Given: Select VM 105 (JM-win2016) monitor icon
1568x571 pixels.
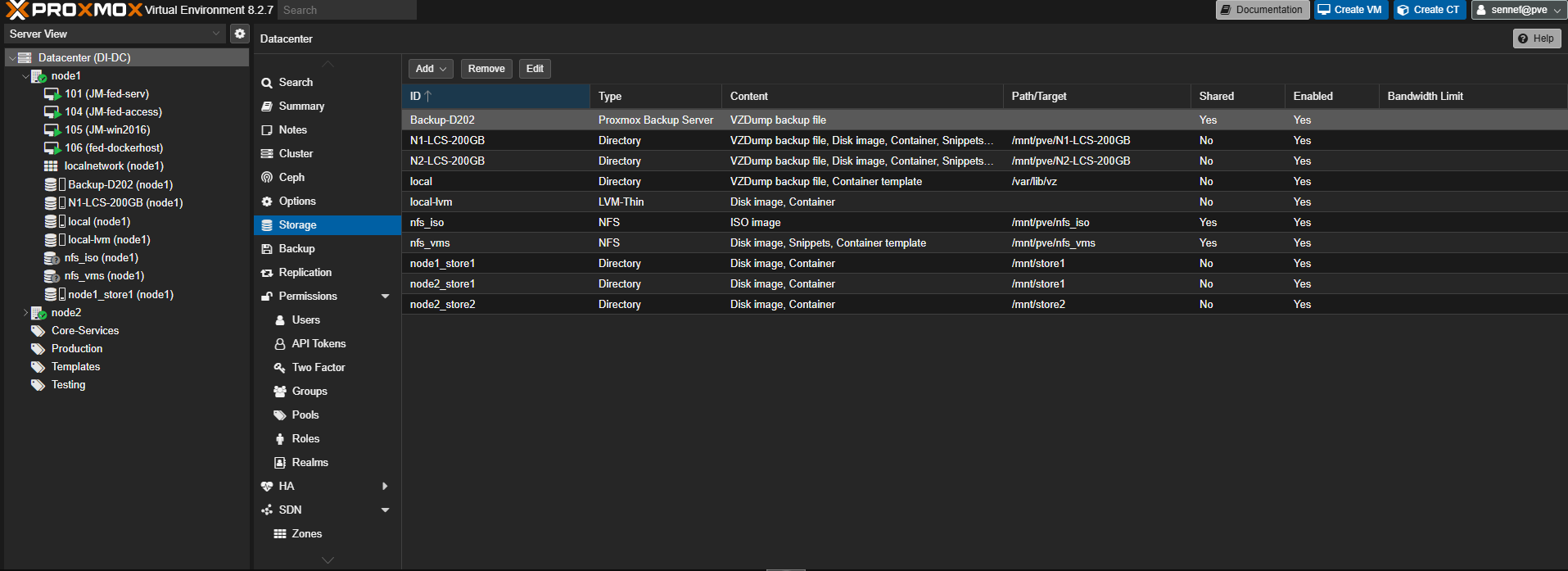Looking at the screenshot, I should point(52,130).
